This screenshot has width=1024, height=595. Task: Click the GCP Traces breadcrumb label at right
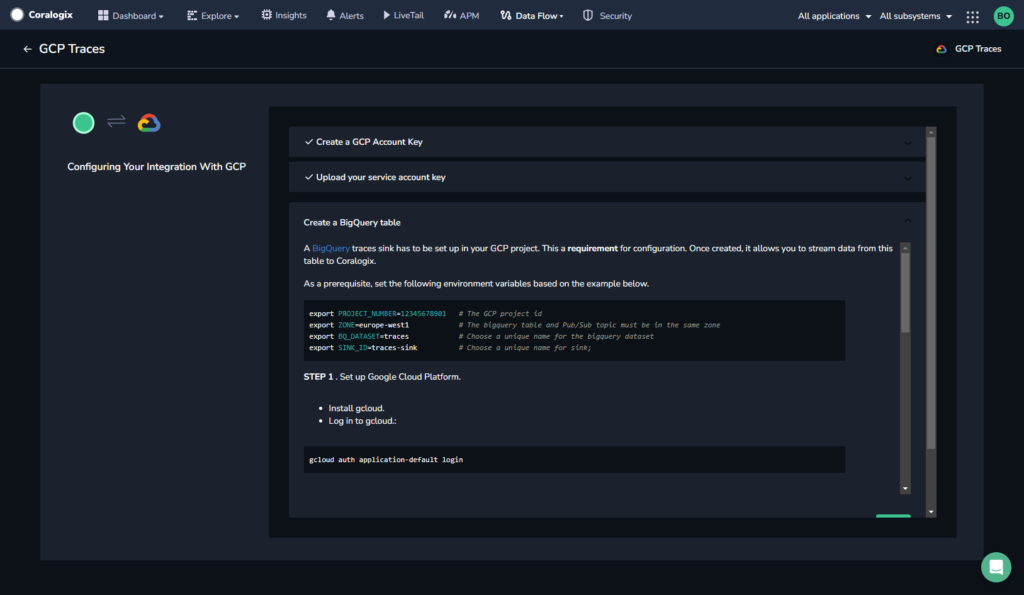[978, 49]
